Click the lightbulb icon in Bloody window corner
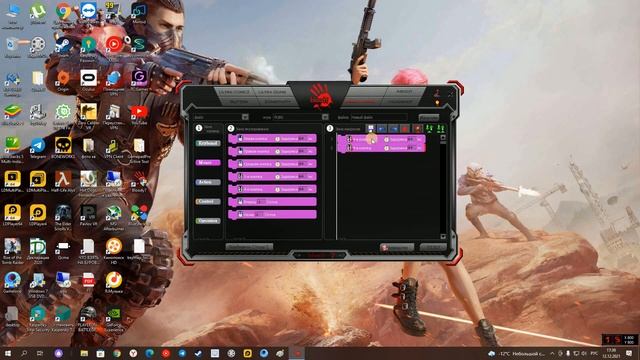The height and width of the screenshot is (360, 640). coord(437,102)
